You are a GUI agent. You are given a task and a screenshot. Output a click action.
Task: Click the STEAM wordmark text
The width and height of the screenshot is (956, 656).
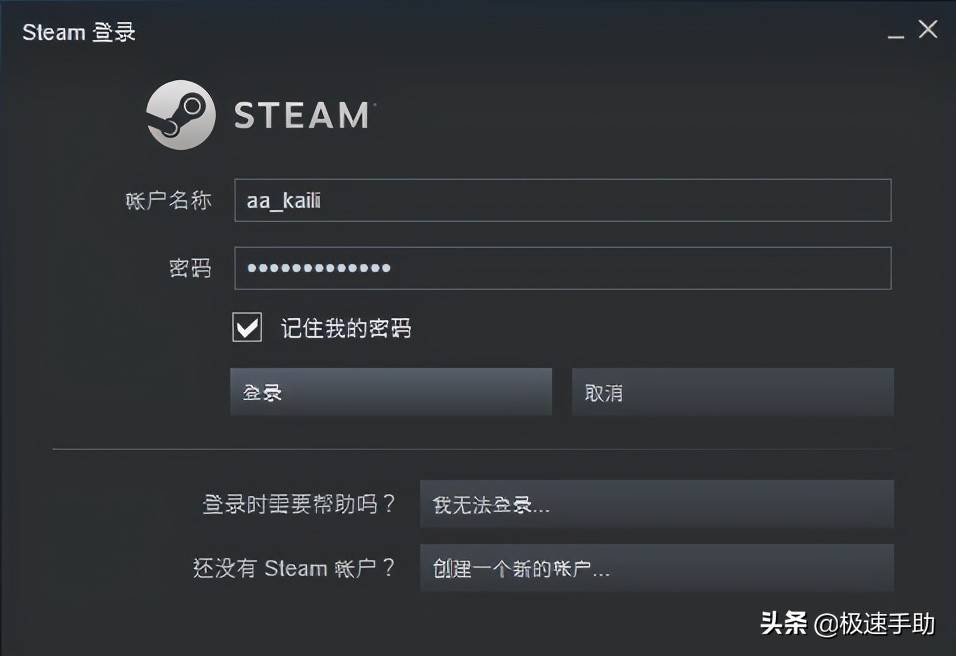click(x=302, y=116)
